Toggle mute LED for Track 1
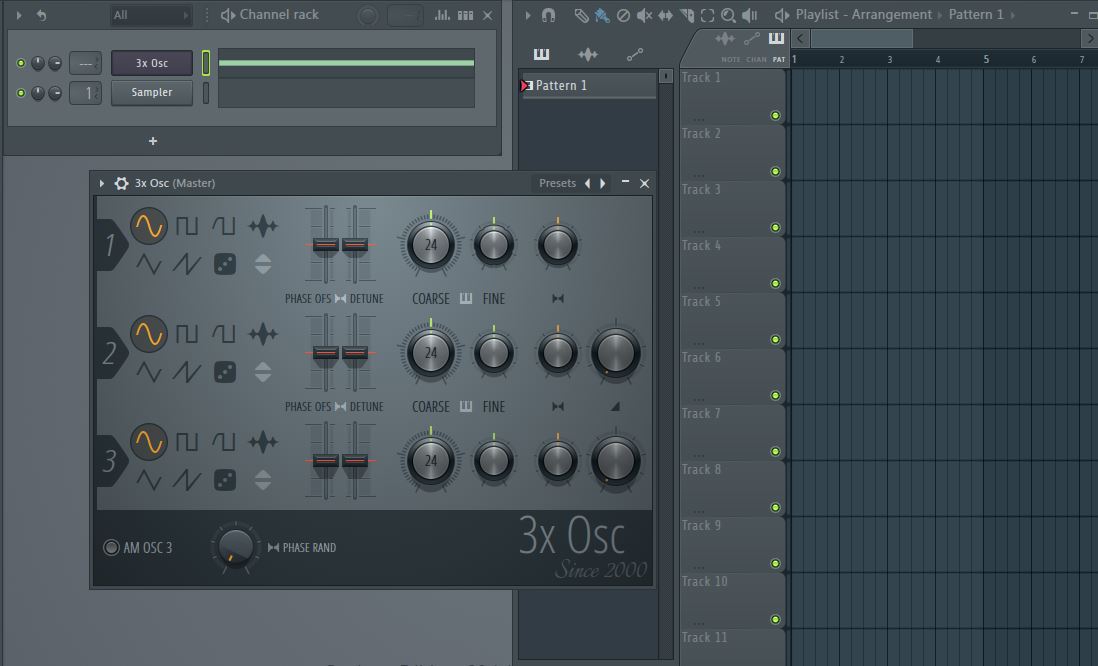The height and width of the screenshot is (666, 1098). 775,116
